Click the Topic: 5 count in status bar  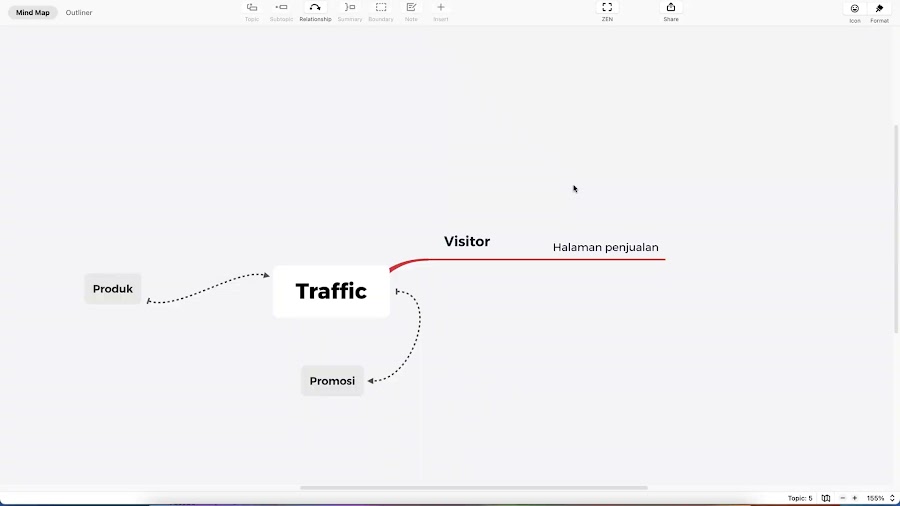[x=800, y=498]
